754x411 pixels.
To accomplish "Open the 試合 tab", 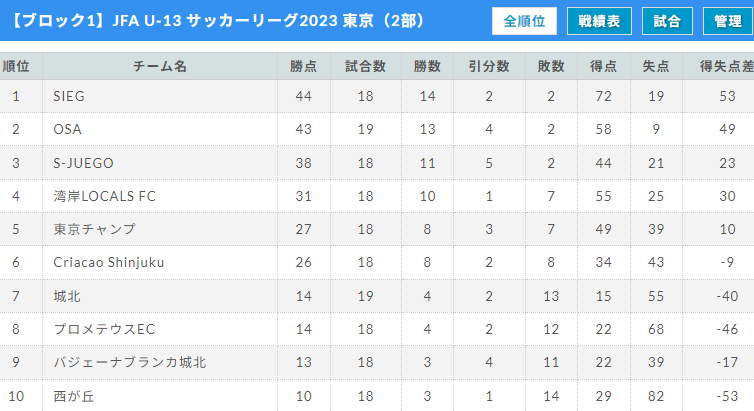I will 667,21.
